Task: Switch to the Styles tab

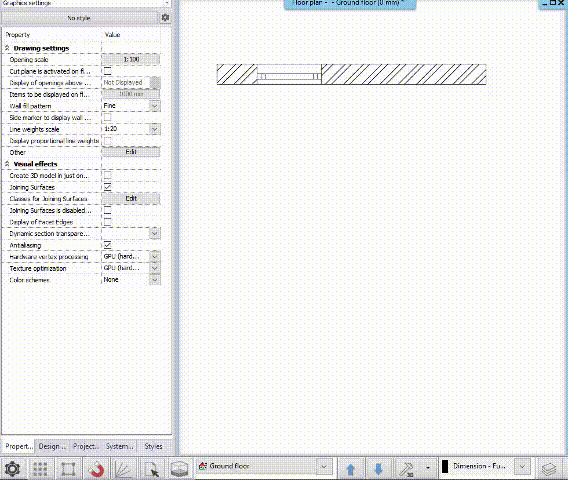Action: tap(153, 446)
